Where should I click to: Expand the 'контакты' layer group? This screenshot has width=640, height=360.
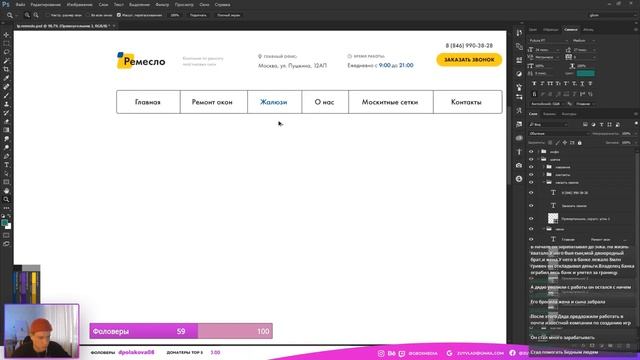tap(544, 175)
